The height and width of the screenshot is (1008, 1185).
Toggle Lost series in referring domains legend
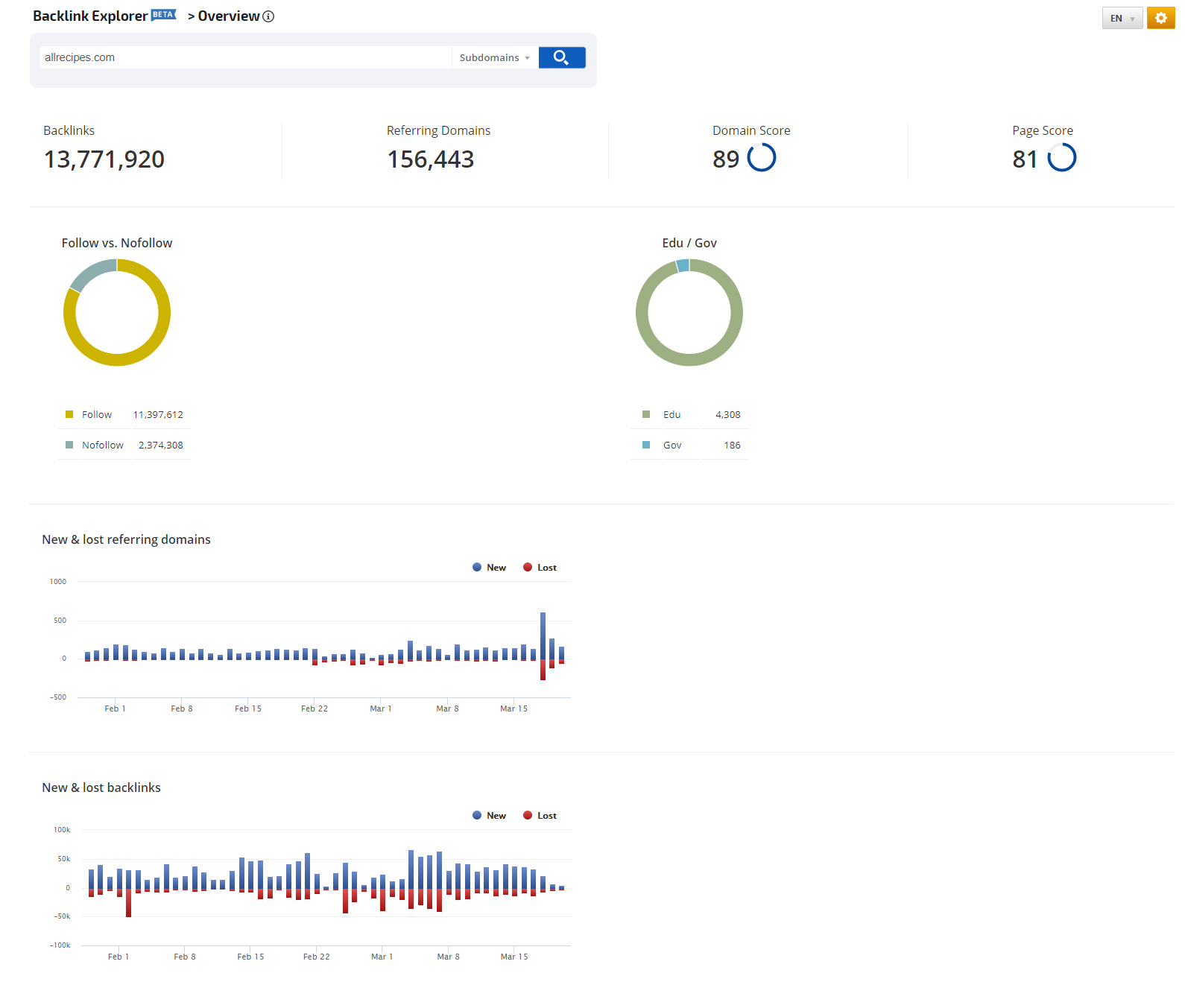tap(540, 568)
